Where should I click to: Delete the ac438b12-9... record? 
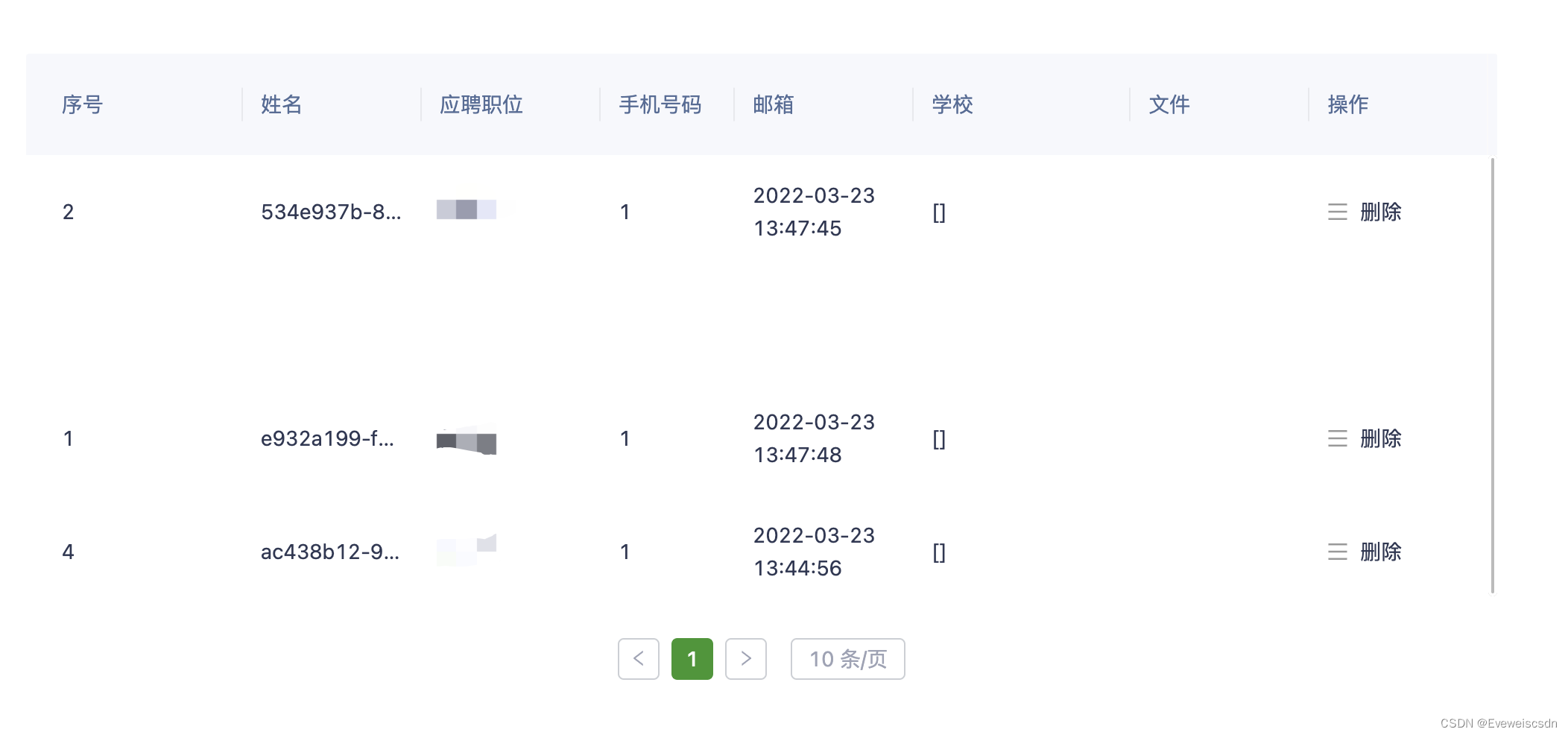tap(1380, 552)
